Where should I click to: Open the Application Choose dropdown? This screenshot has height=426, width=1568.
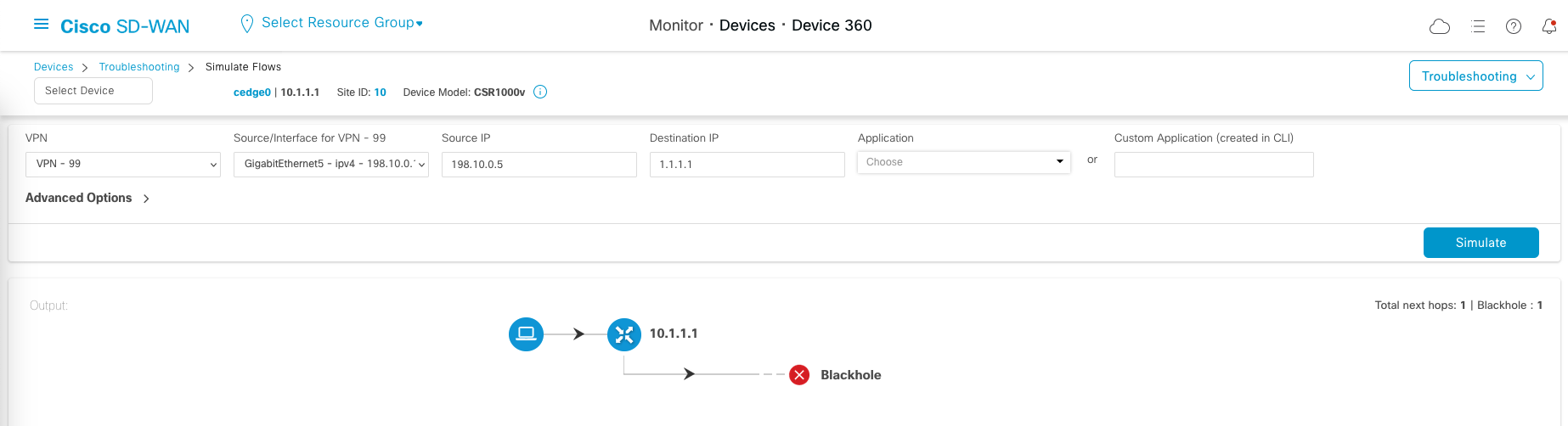(964, 162)
